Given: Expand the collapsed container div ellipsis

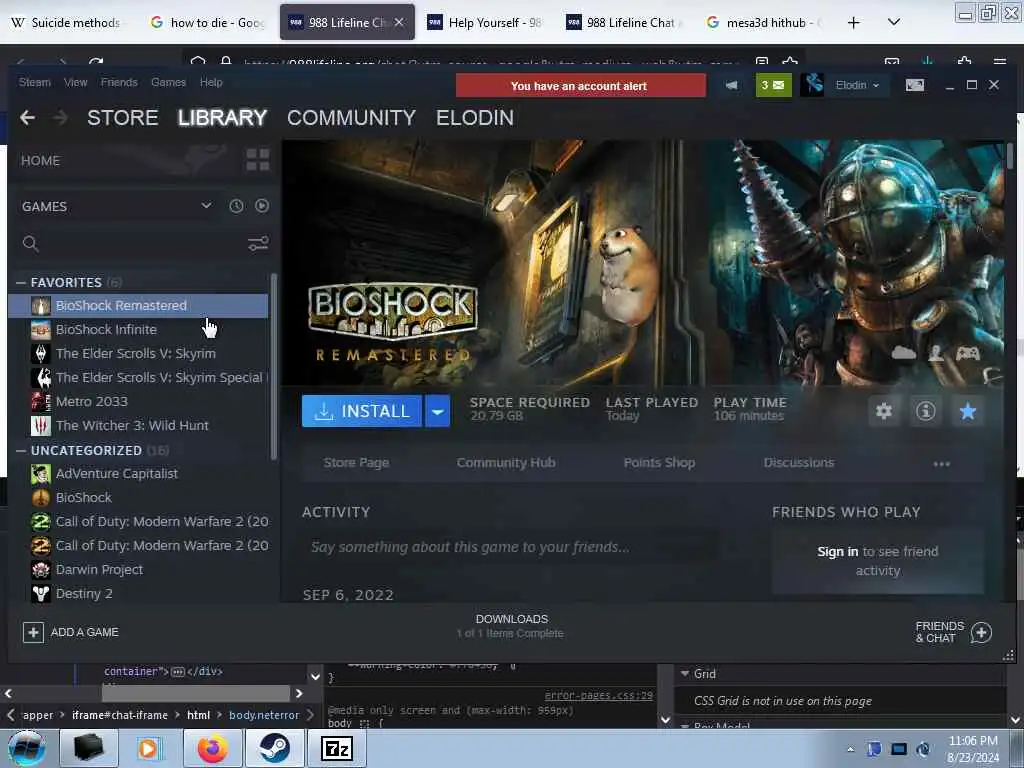Looking at the screenshot, I should click(178, 671).
